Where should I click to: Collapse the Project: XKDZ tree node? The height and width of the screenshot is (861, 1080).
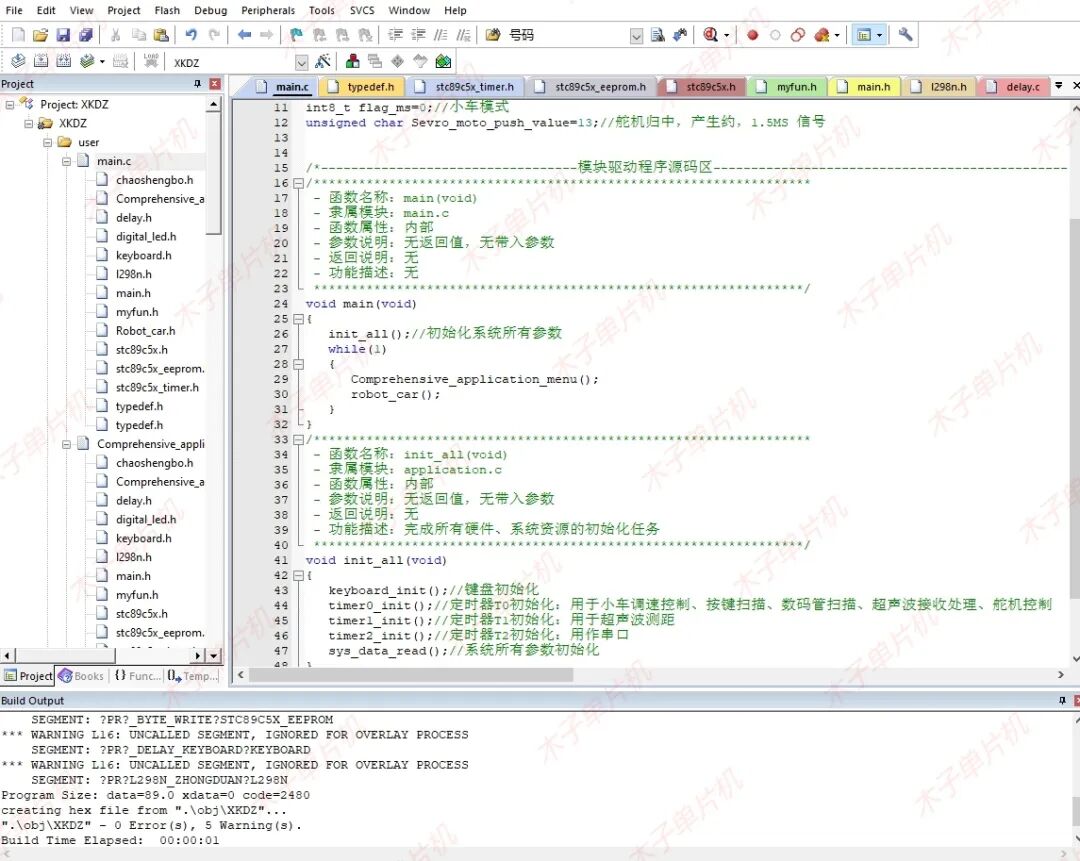10,105
